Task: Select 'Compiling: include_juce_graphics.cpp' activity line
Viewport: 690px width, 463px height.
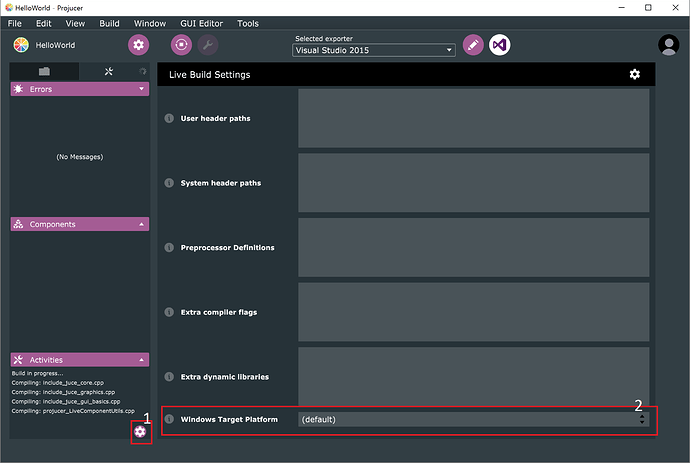Action: tap(63, 392)
